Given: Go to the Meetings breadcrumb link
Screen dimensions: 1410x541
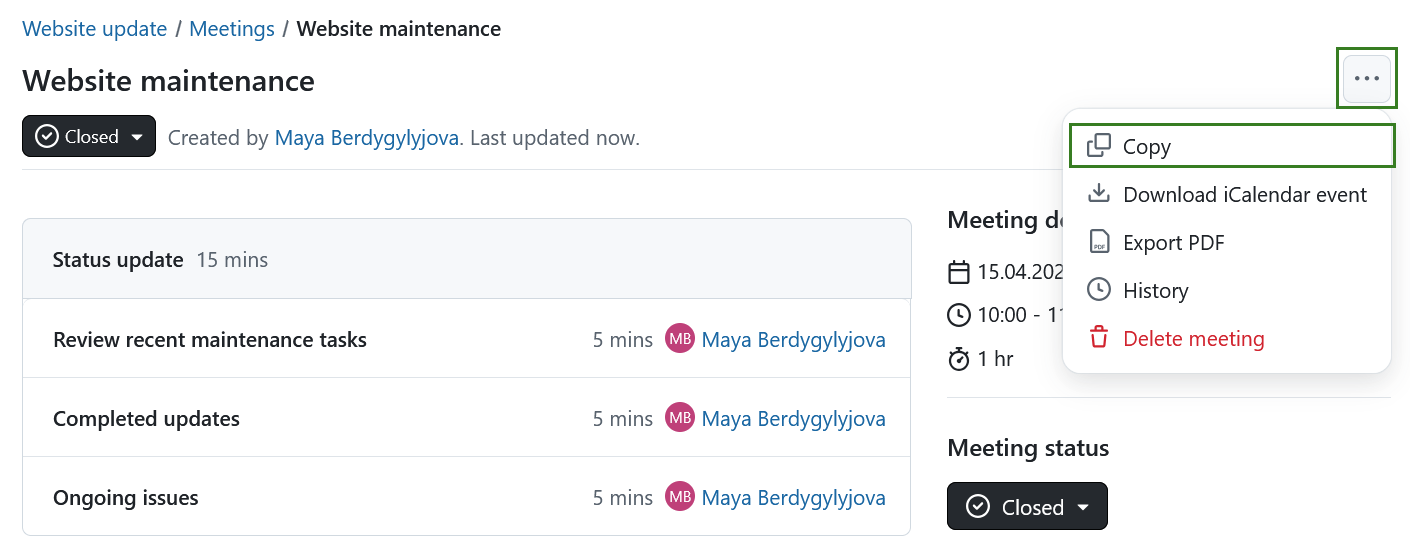Looking at the screenshot, I should point(232,29).
